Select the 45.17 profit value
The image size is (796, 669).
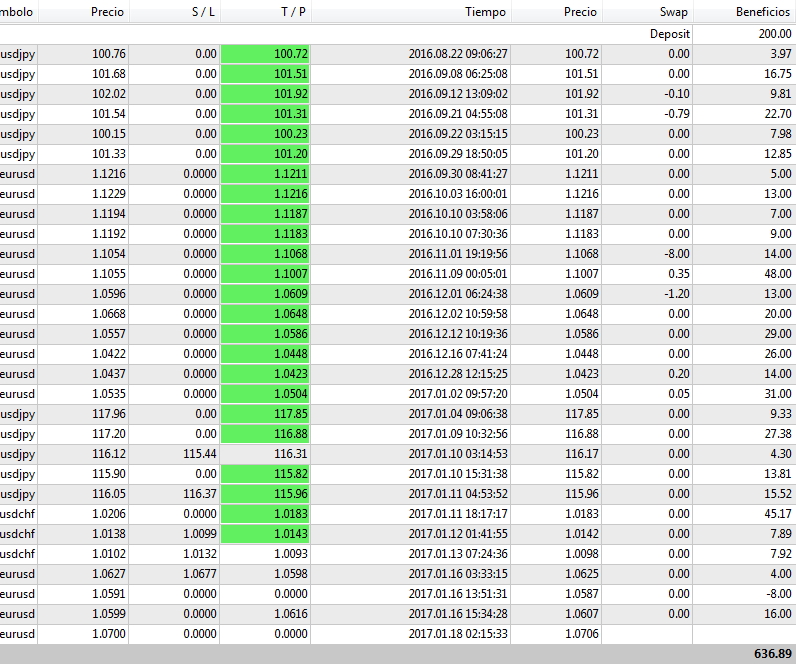[x=774, y=514]
